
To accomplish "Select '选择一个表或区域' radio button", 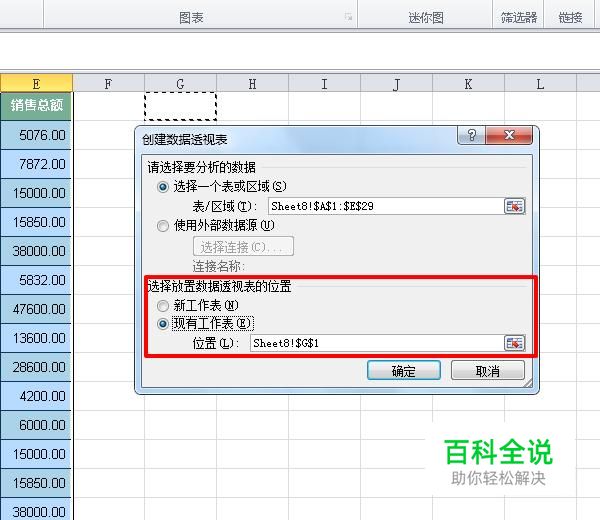I will [x=163, y=187].
